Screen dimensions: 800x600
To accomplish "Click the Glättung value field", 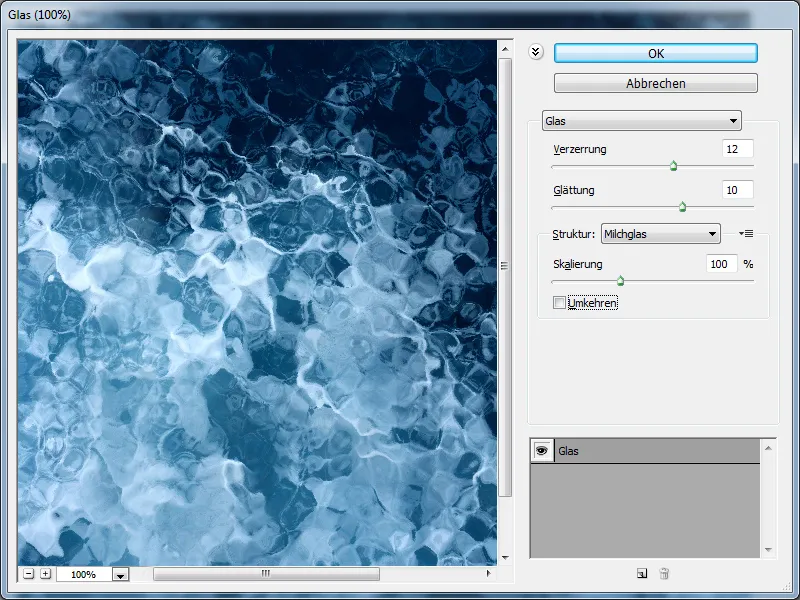I will (738, 190).
